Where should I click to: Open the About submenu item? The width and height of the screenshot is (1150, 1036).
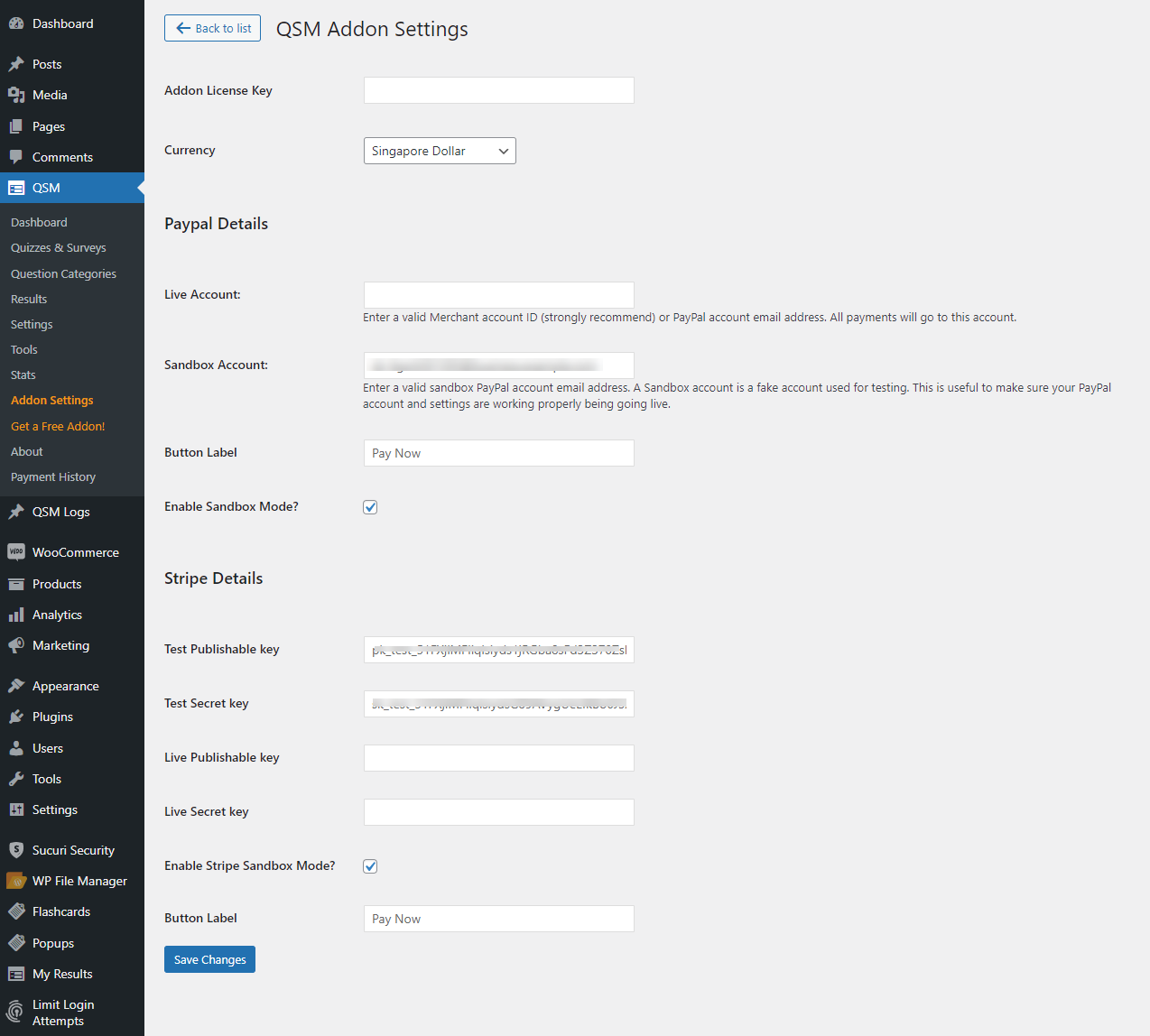tap(27, 451)
